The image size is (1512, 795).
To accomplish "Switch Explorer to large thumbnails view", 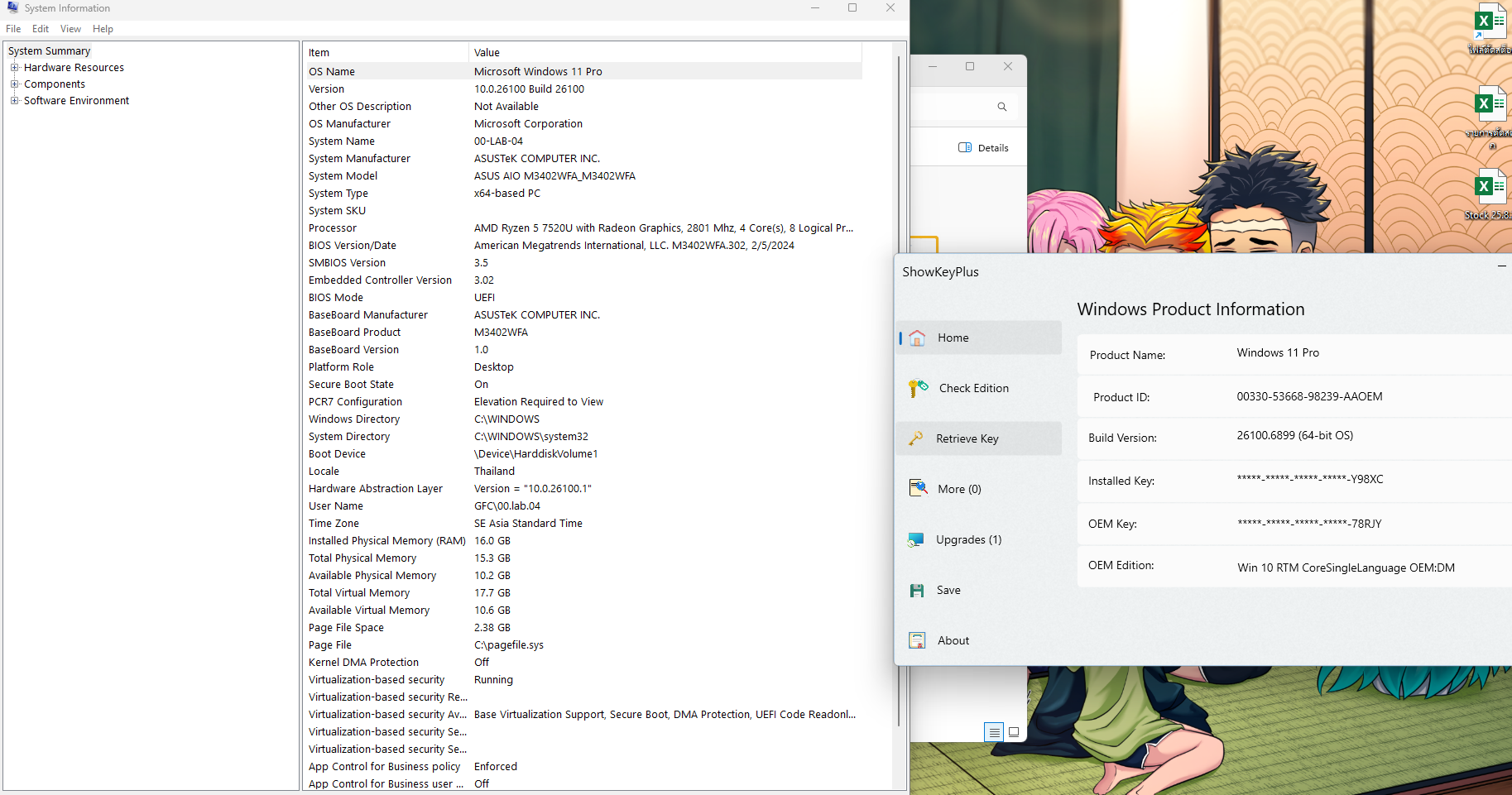I will (x=1014, y=732).
